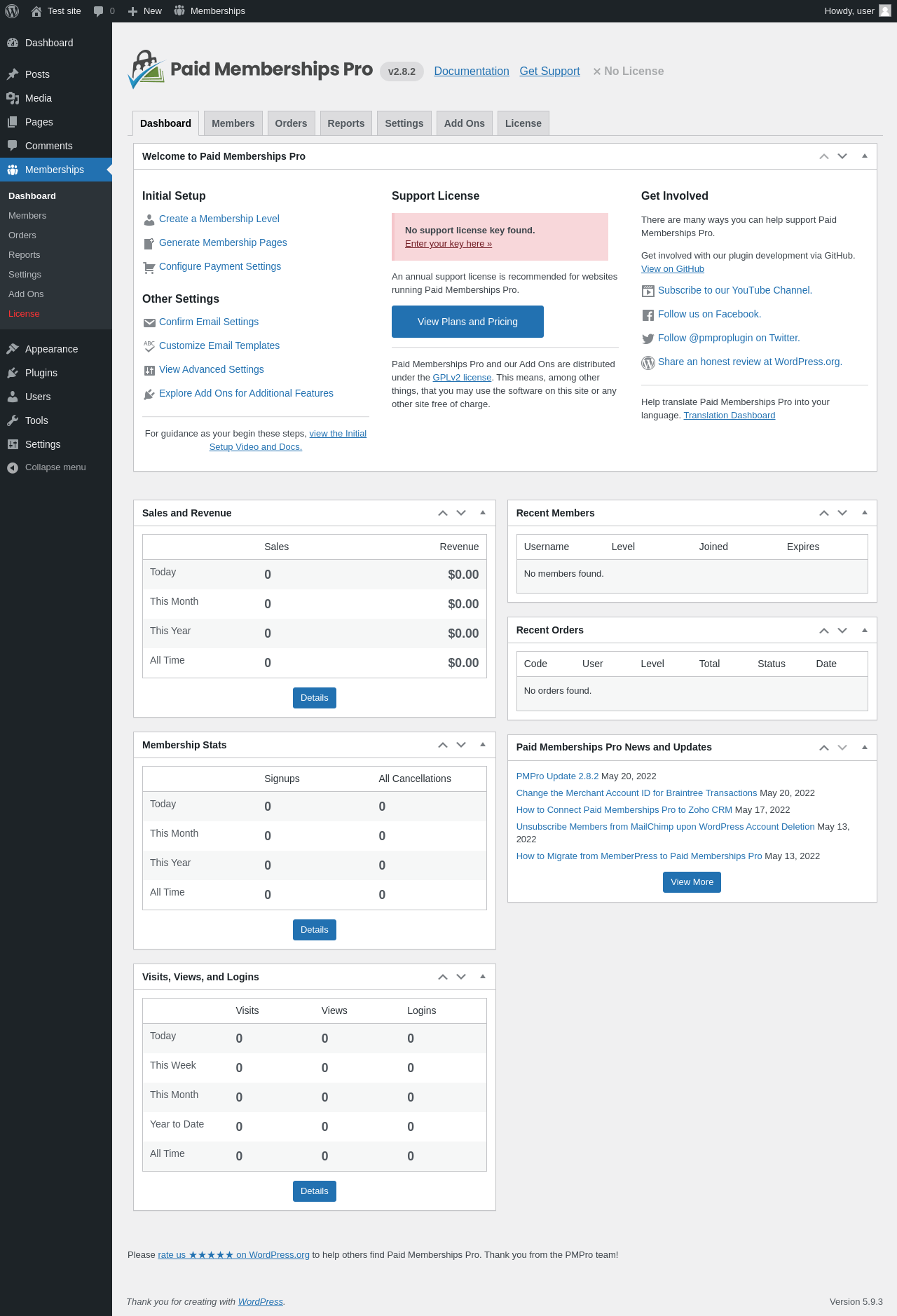Image resolution: width=897 pixels, height=1316 pixels.
Task: Collapse the Visits, Views, and Logins panel
Action: pyautogui.click(x=483, y=977)
